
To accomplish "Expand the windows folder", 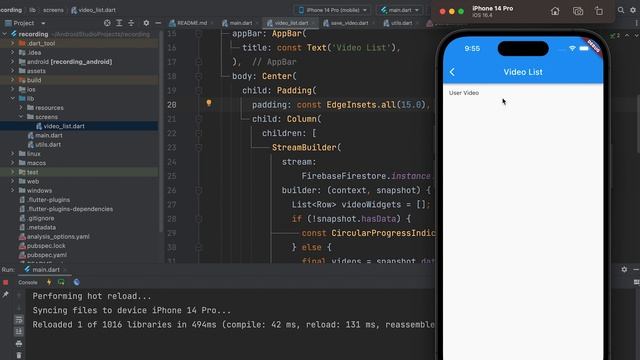I will pyautogui.click(x=13, y=191).
